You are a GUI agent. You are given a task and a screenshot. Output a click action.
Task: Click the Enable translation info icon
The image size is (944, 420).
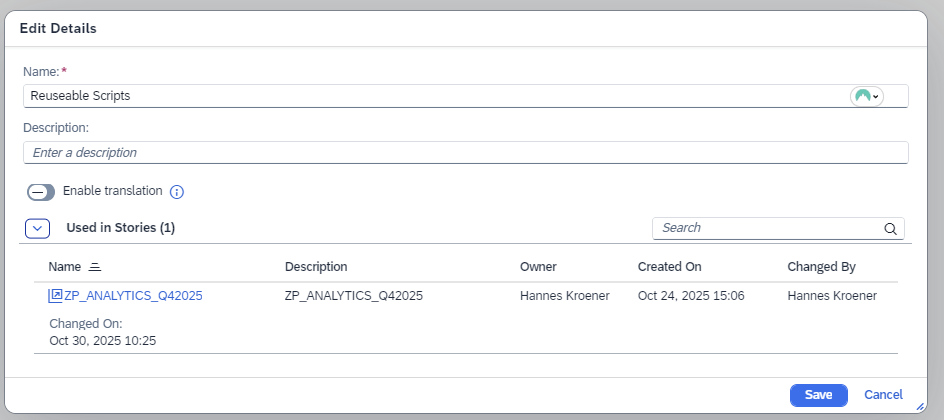click(177, 192)
